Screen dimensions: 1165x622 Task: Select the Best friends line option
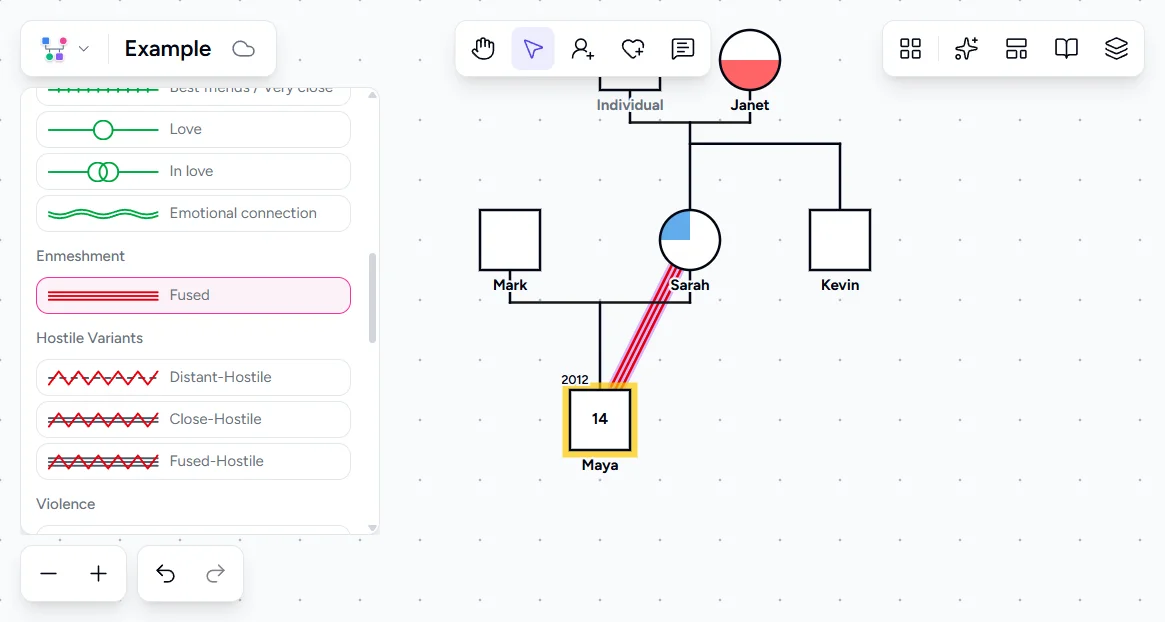coord(193,96)
